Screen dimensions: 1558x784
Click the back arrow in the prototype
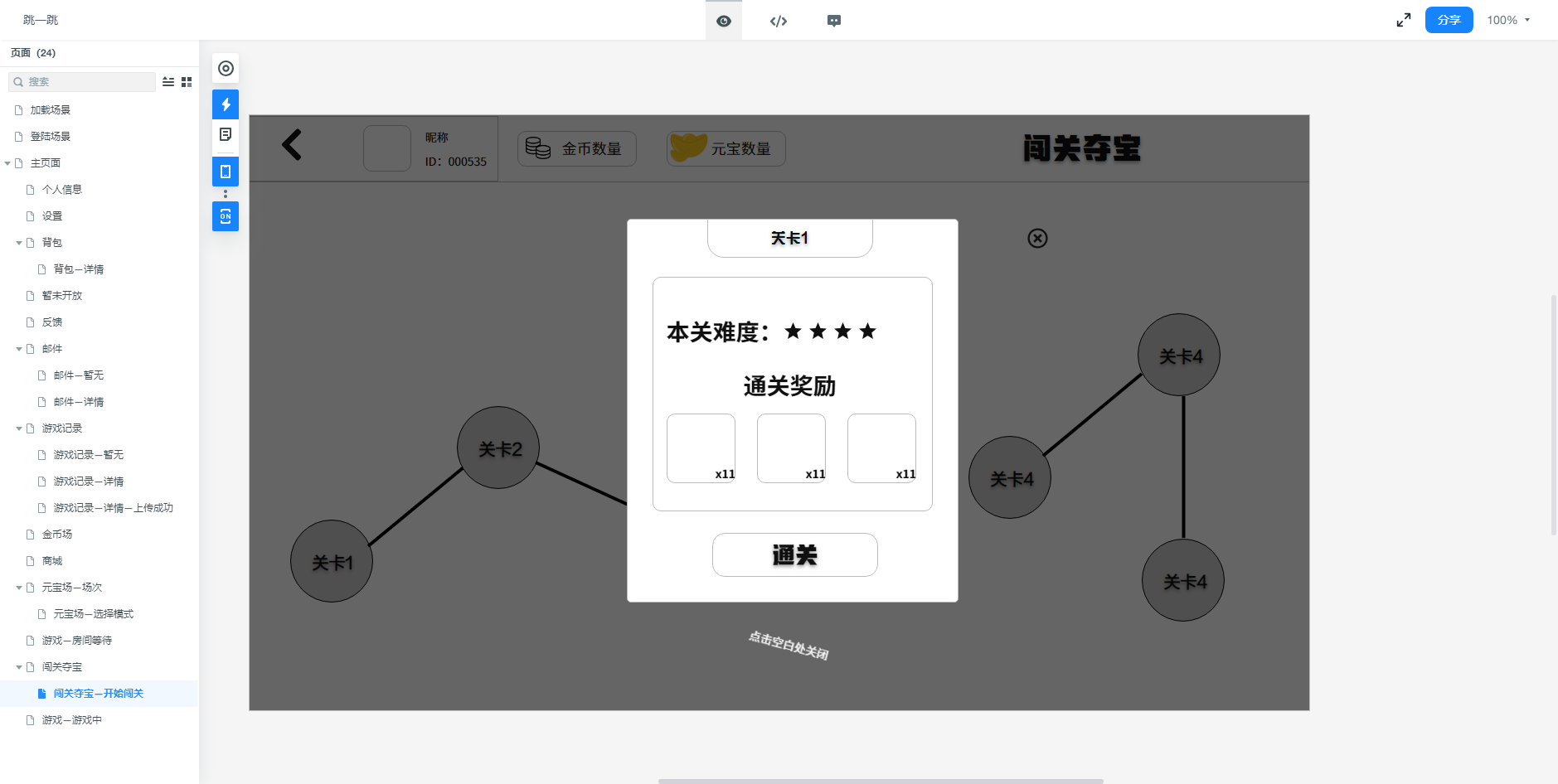292,145
